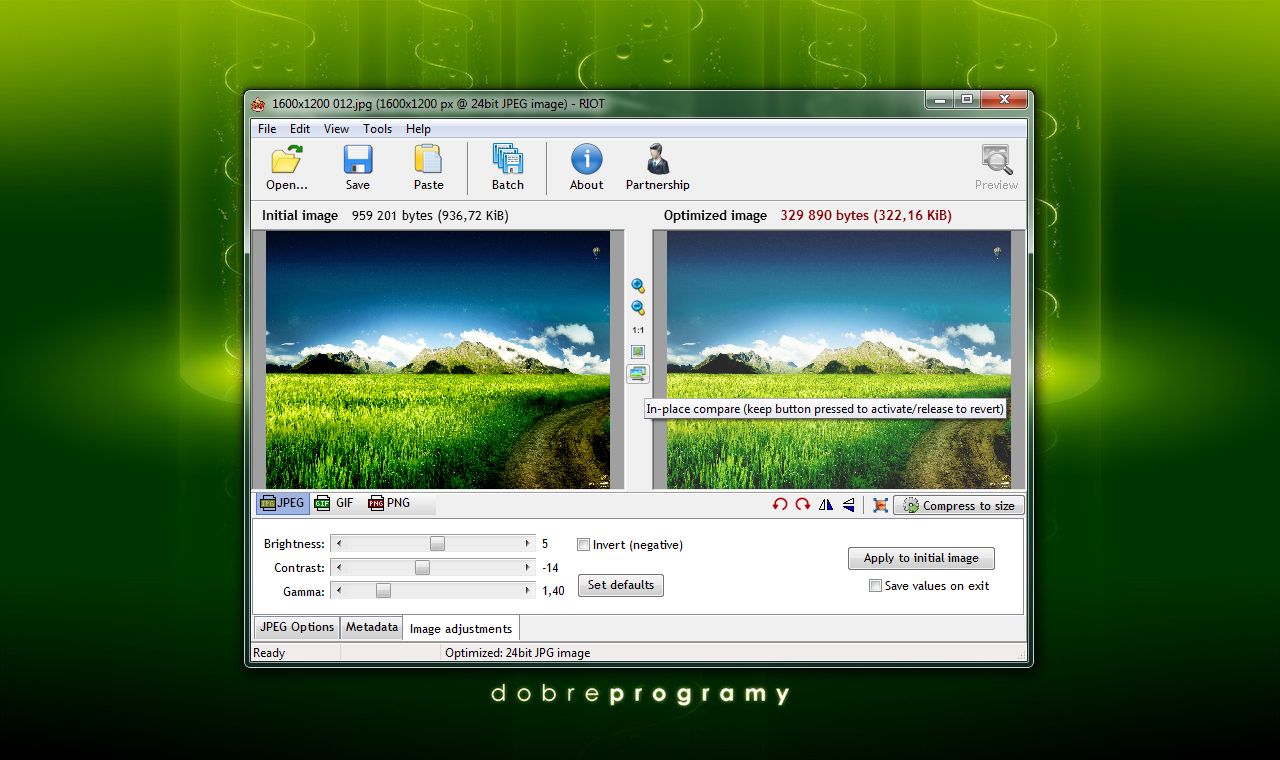Select GIF output format
Image resolution: width=1280 pixels, height=760 pixels.
click(x=334, y=503)
